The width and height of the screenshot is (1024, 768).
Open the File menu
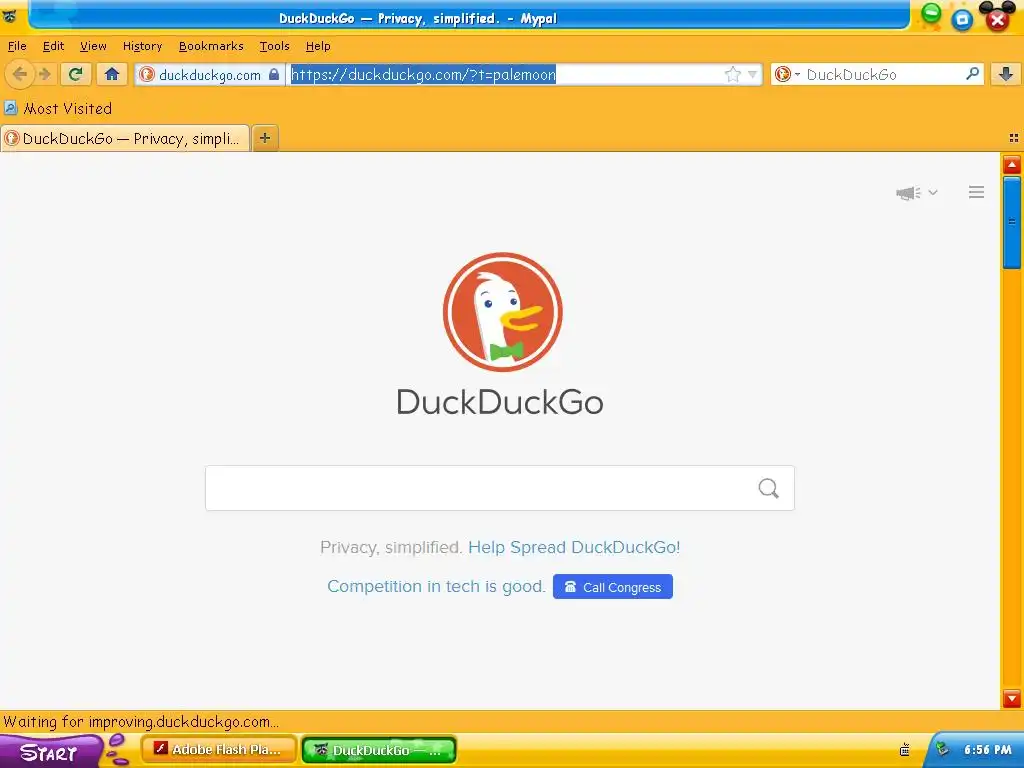tap(17, 46)
